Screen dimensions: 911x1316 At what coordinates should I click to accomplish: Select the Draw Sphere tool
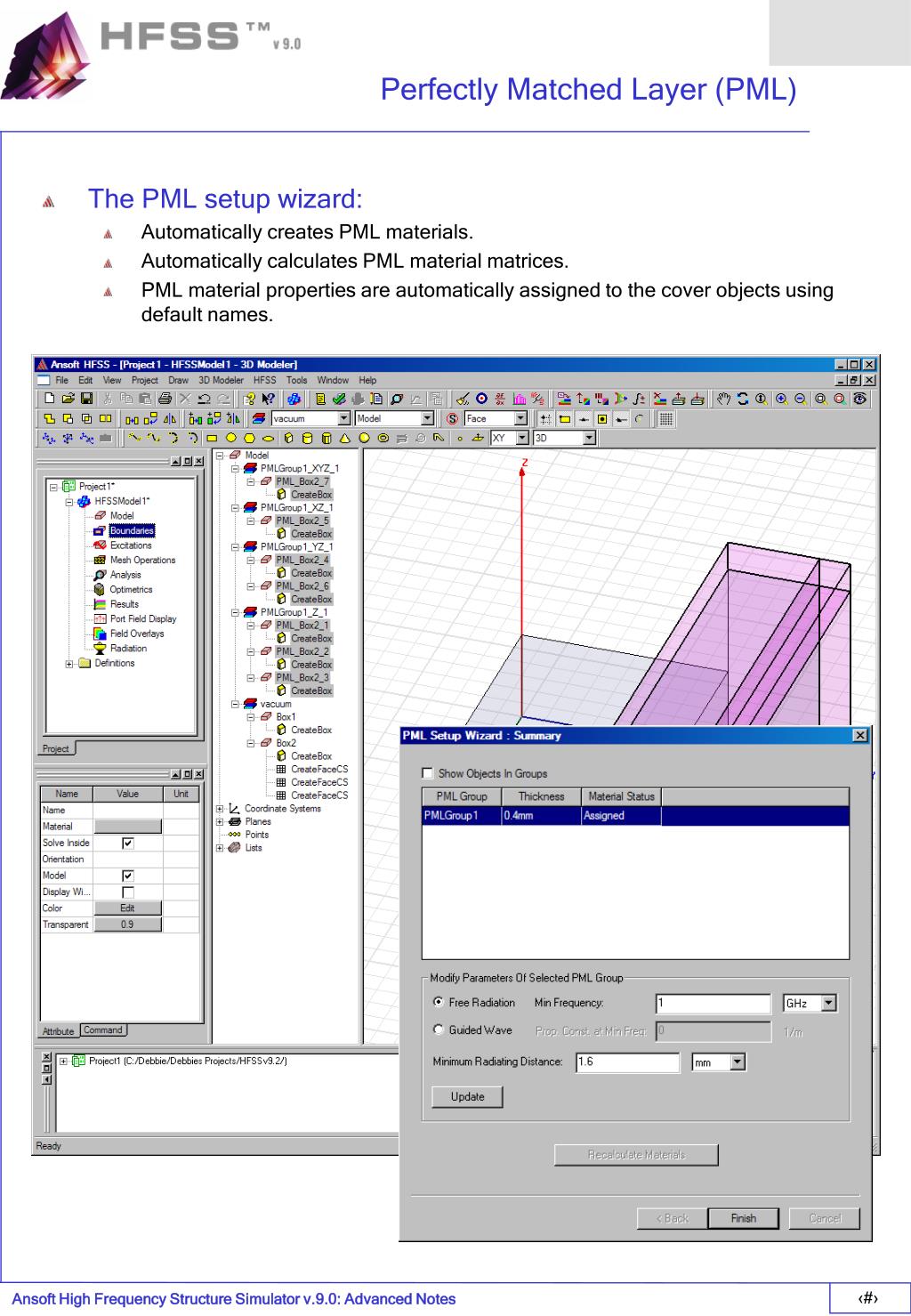click(x=364, y=439)
